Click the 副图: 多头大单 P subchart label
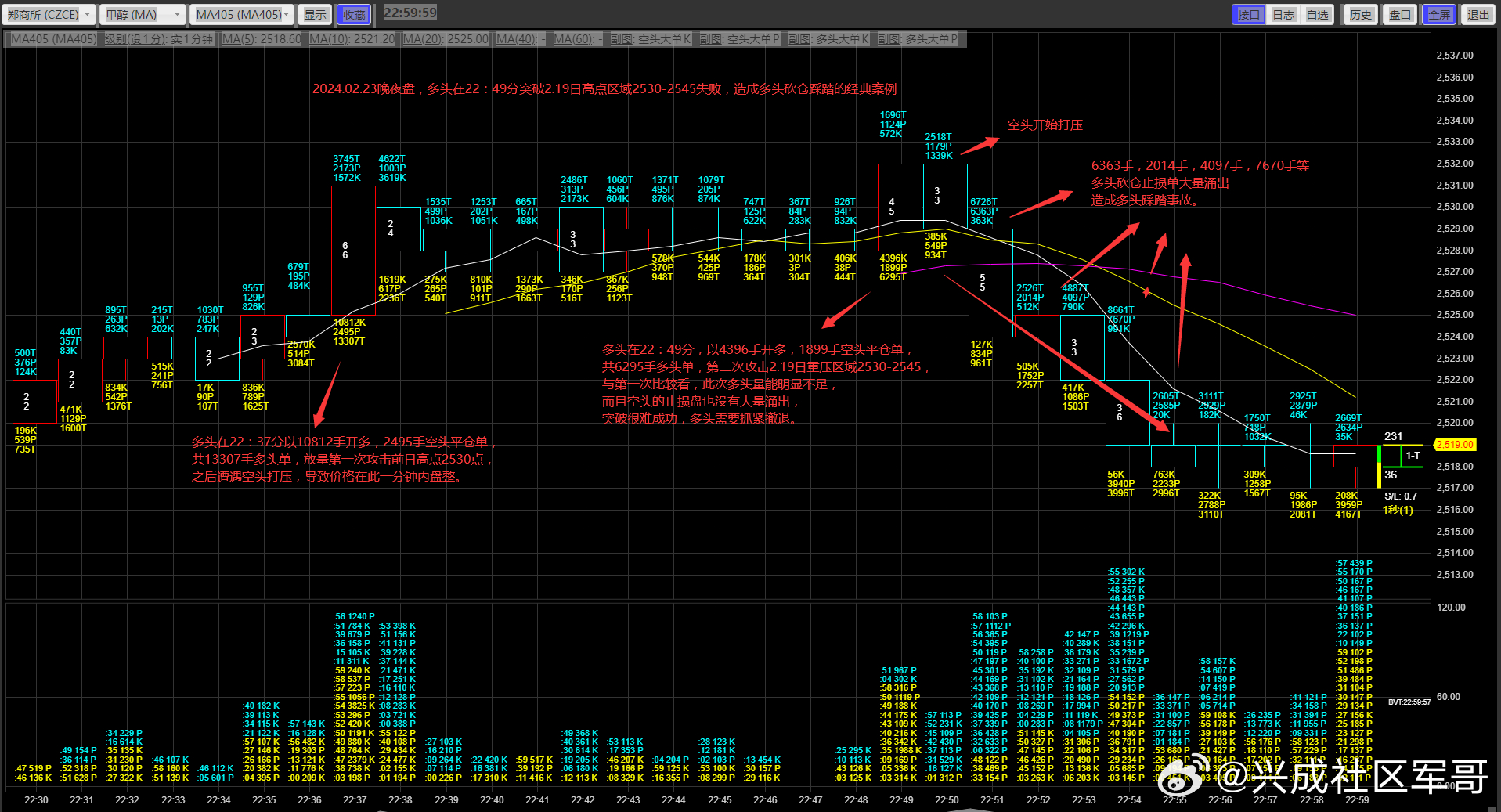Image resolution: width=1501 pixels, height=812 pixels. click(x=917, y=39)
